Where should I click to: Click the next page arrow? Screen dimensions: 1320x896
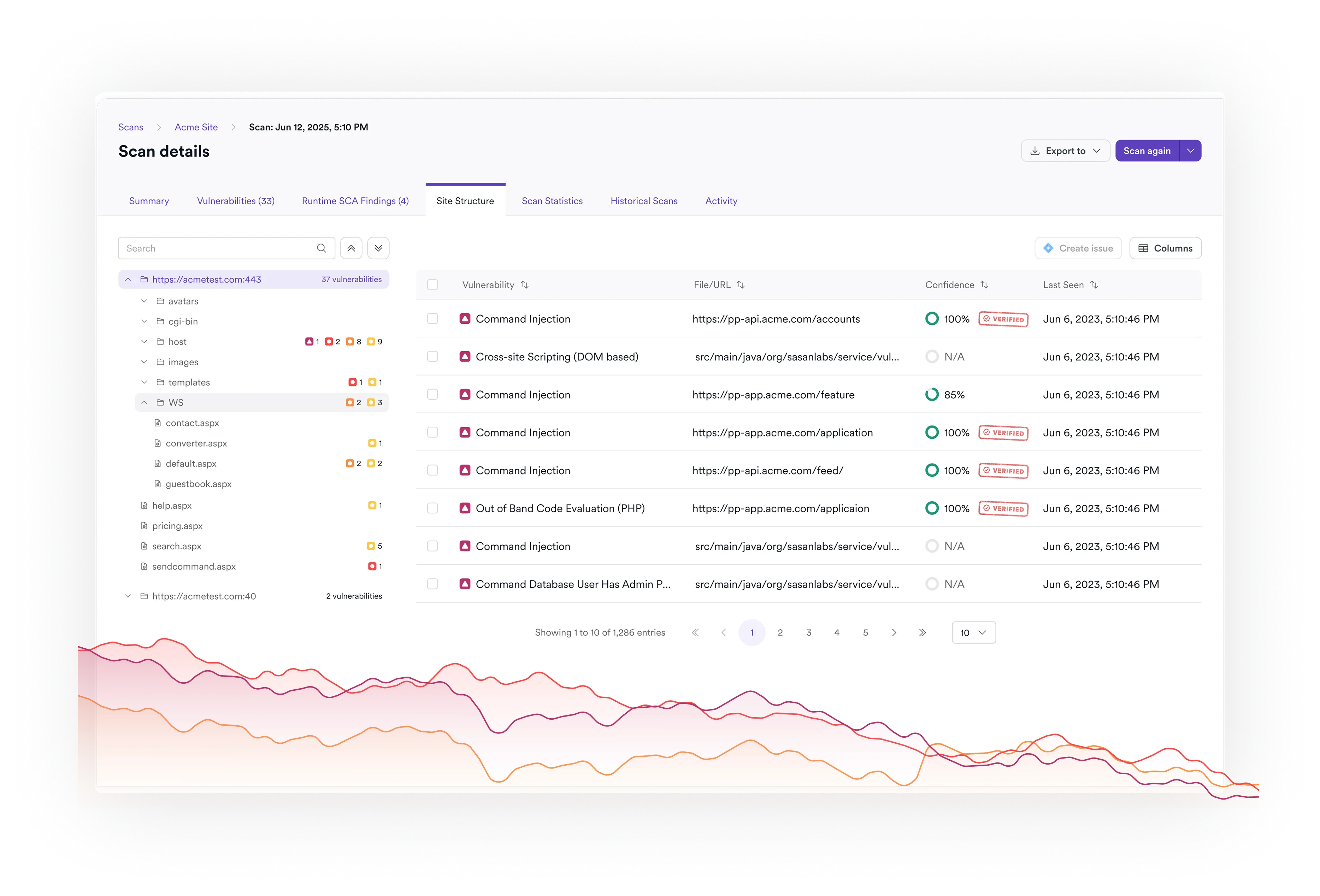coord(894,632)
